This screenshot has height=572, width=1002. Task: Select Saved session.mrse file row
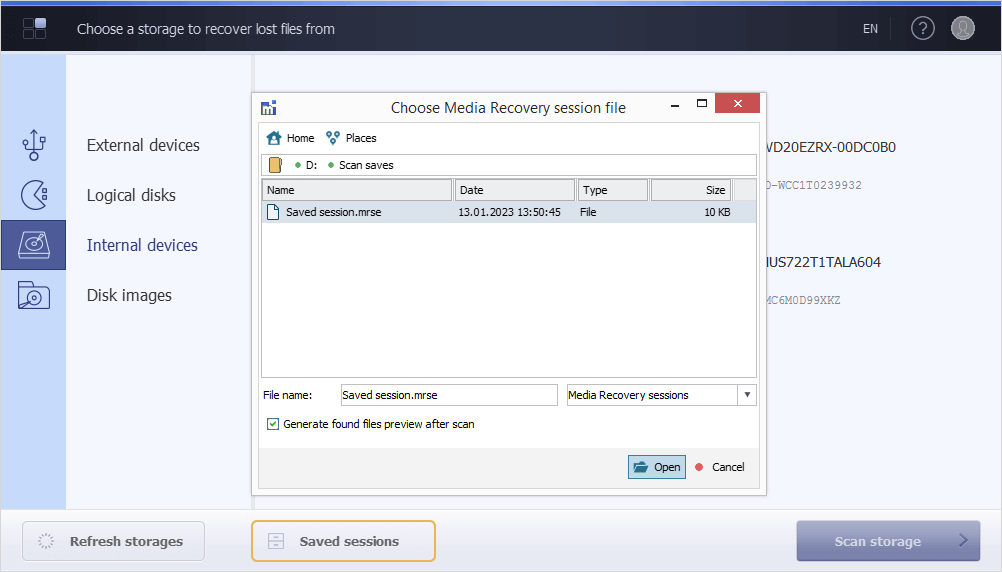pyautogui.click(x=509, y=212)
